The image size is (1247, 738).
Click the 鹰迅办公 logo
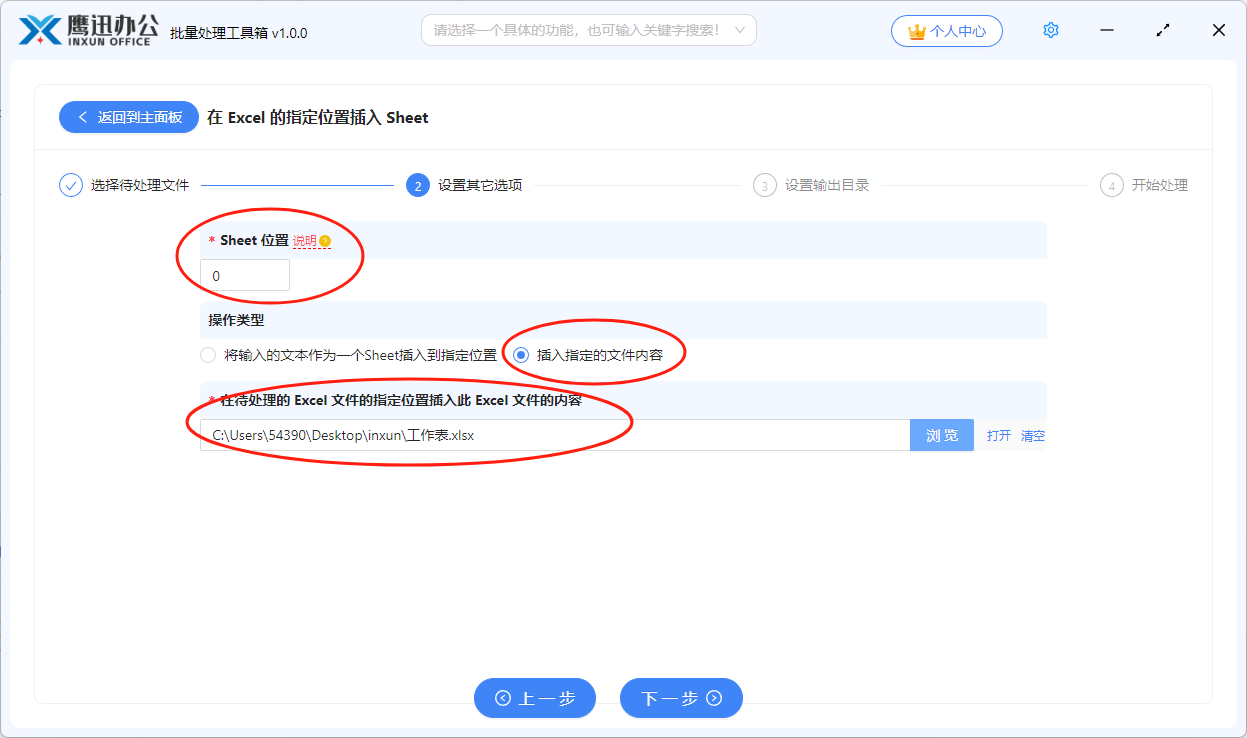click(x=85, y=30)
